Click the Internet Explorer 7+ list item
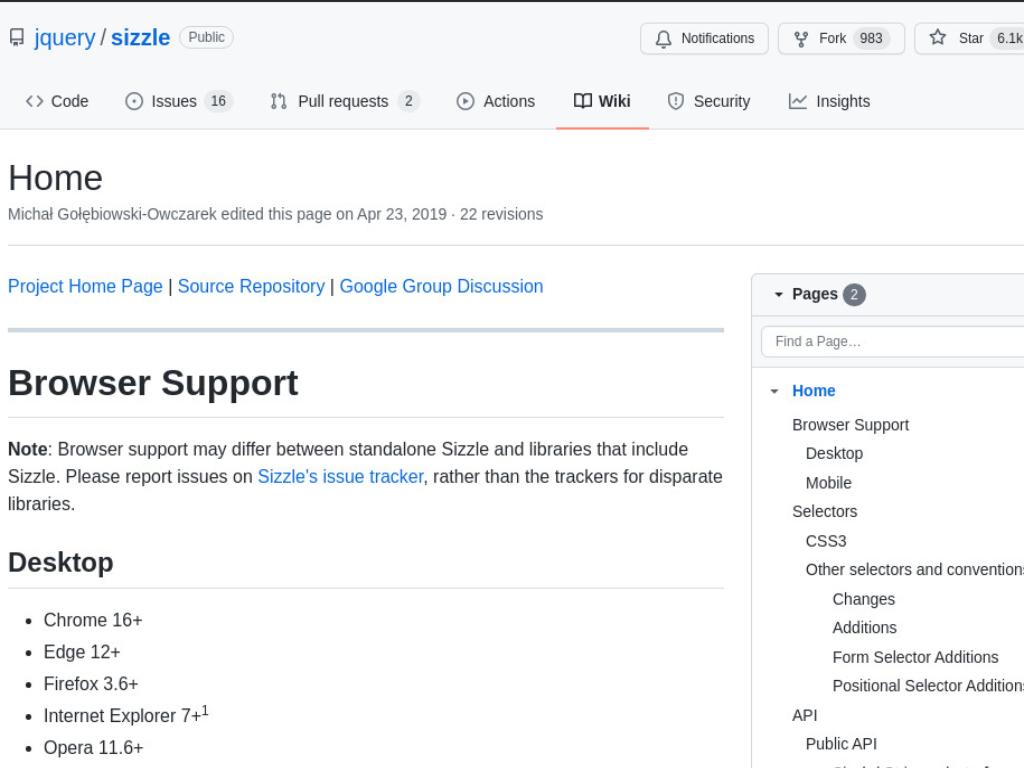Screen dimensions: 1024x768 tap(126, 714)
